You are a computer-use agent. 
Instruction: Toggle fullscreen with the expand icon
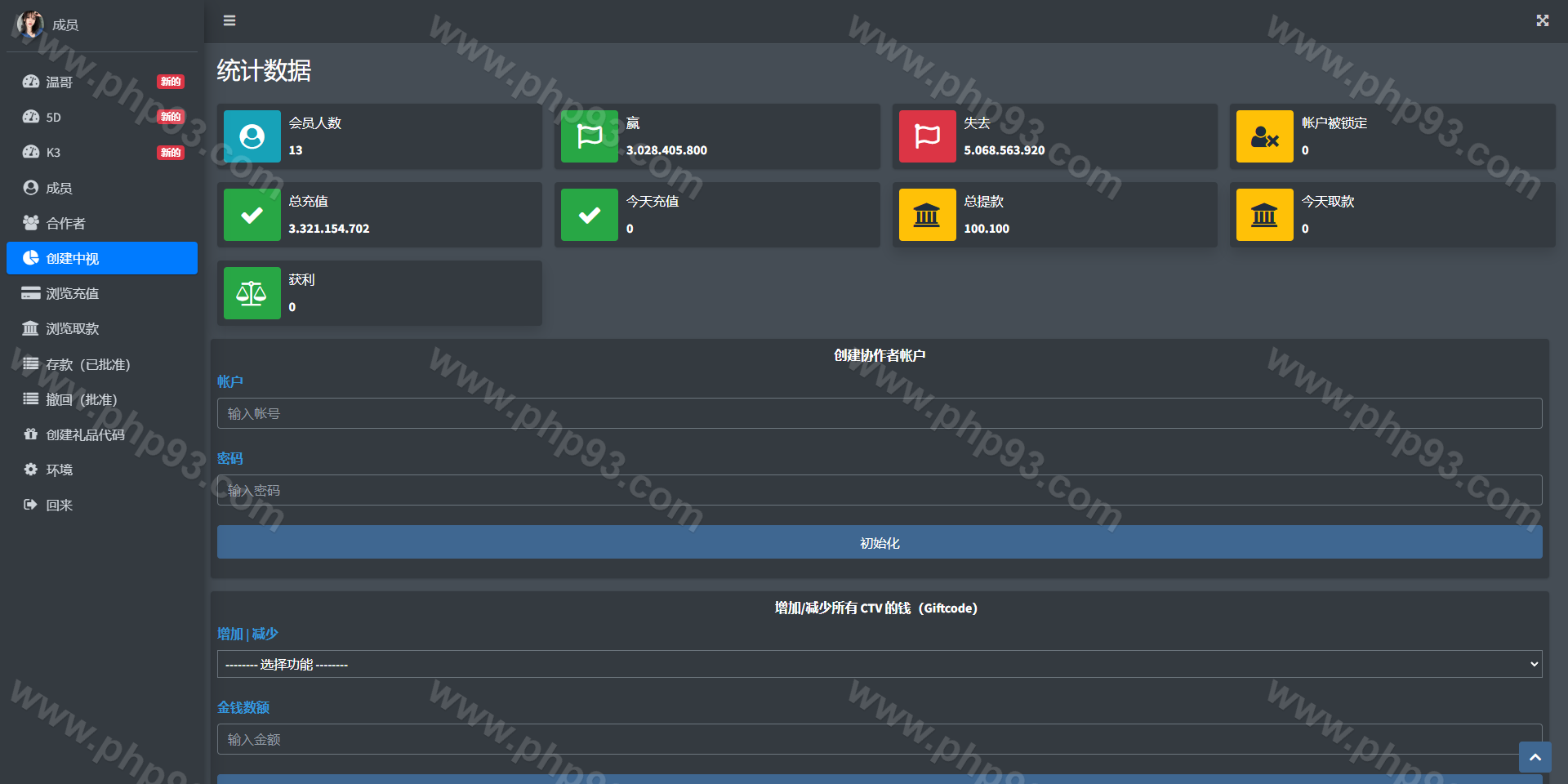(x=1542, y=20)
